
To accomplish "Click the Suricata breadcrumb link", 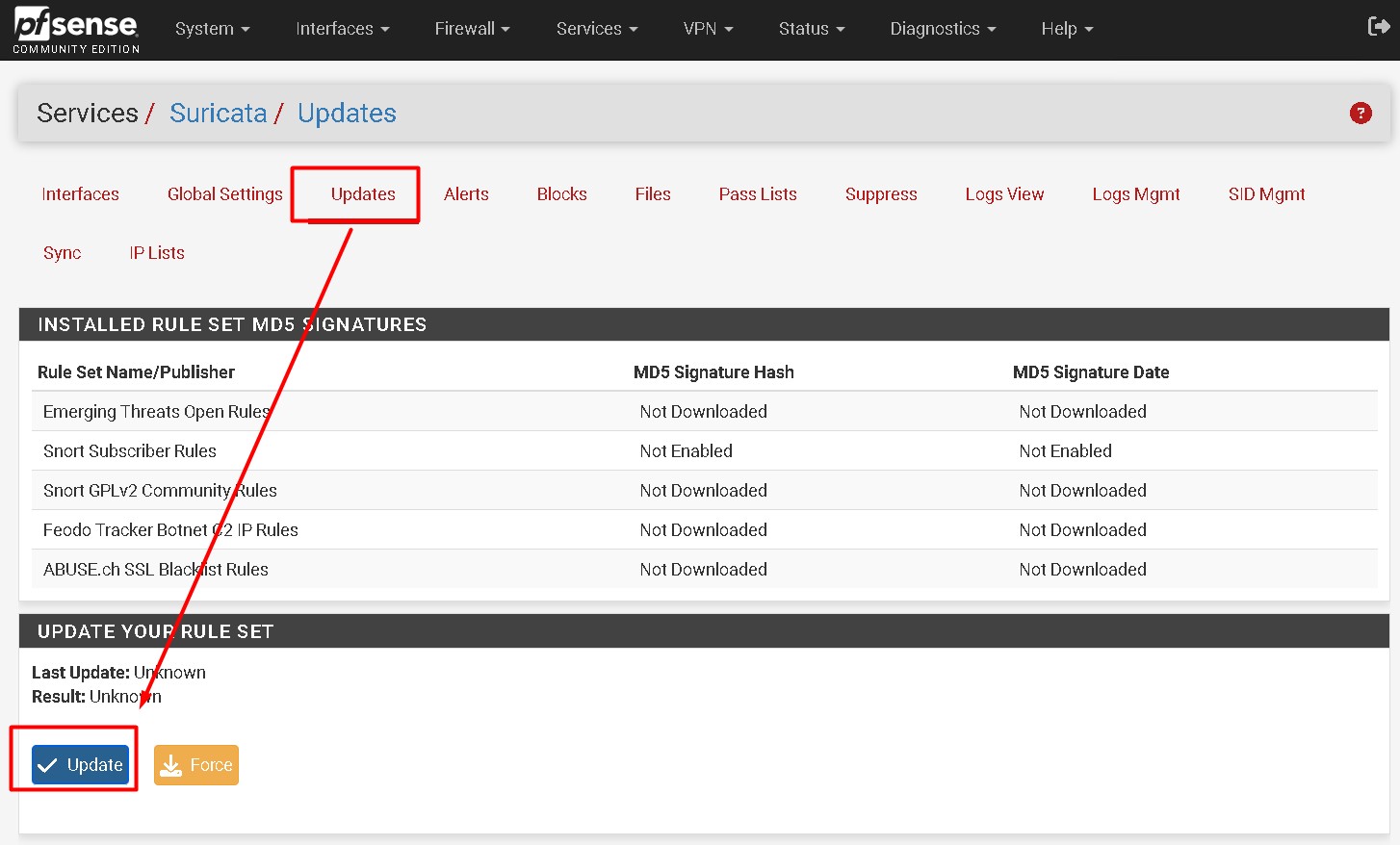I will 219,113.
